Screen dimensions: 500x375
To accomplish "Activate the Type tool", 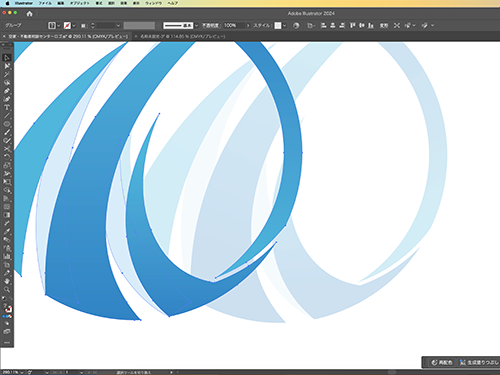I will 7,107.
